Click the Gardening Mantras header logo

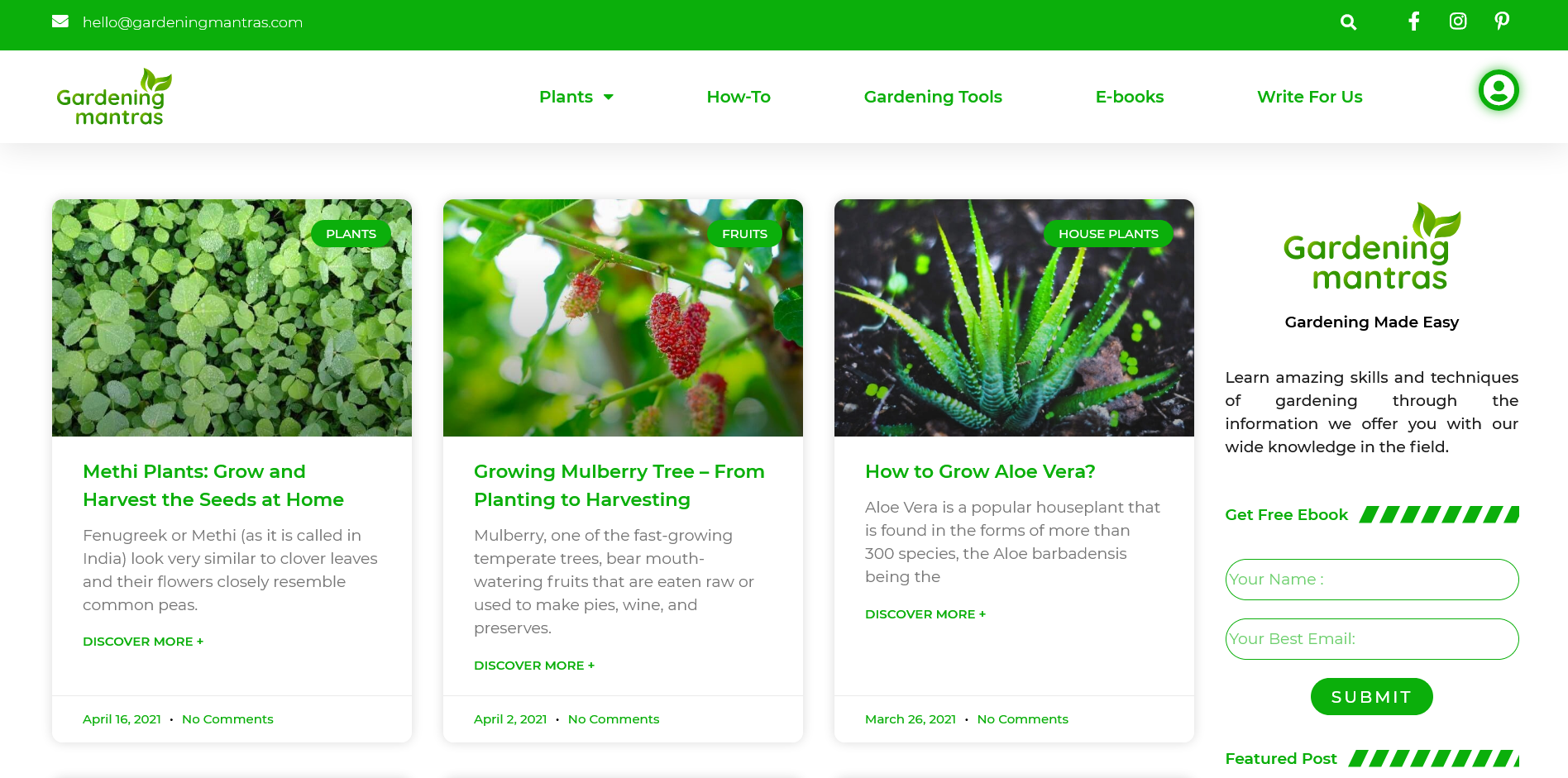(114, 97)
